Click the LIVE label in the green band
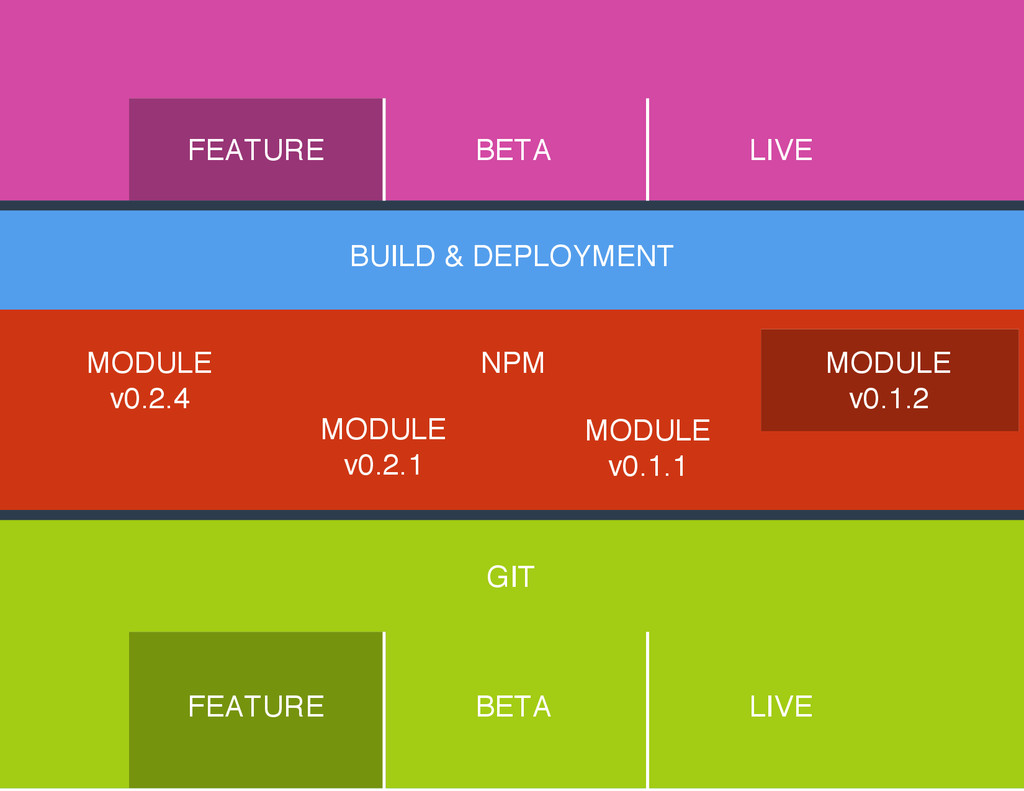This screenshot has height=791, width=1024. pyautogui.click(x=780, y=707)
